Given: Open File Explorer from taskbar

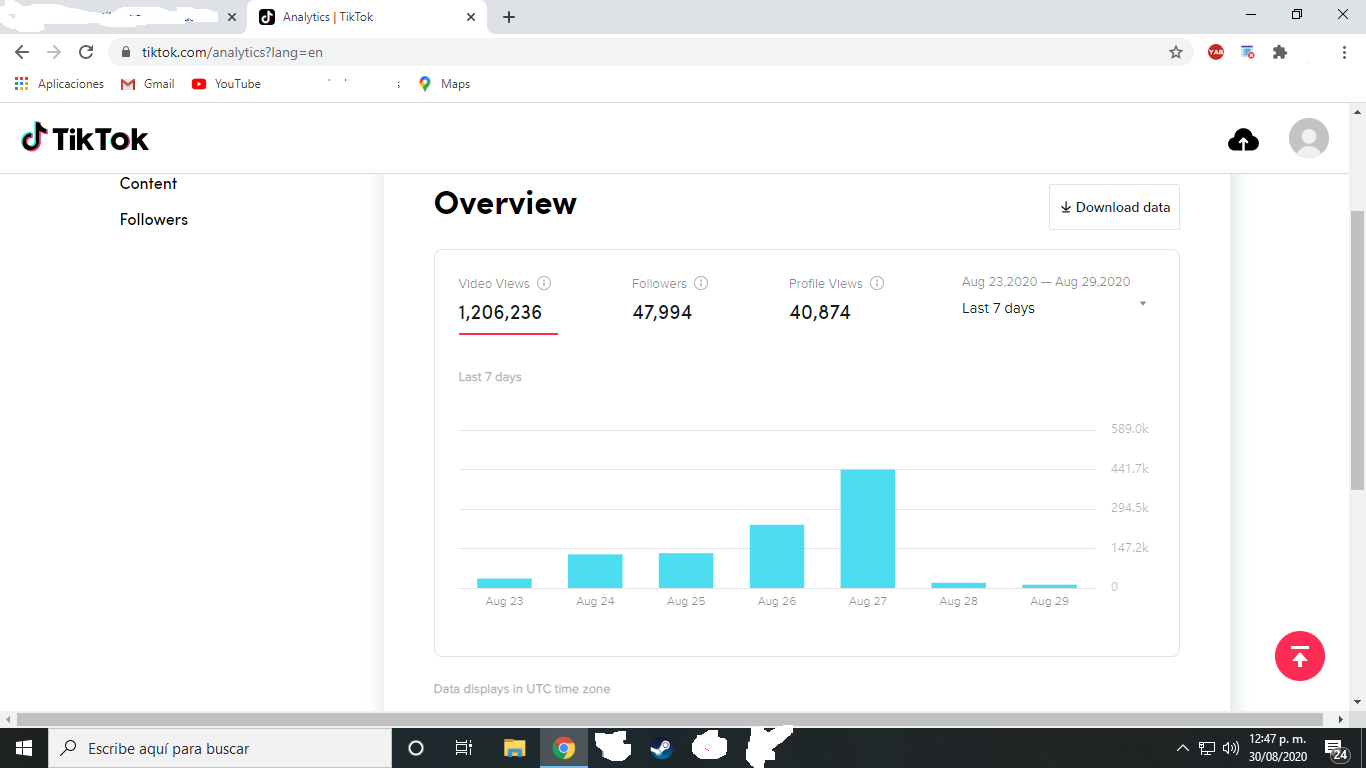Looking at the screenshot, I should [514, 748].
